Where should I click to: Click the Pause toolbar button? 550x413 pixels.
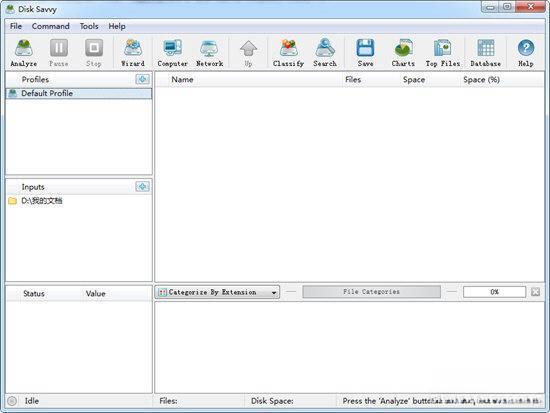point(59,53)
